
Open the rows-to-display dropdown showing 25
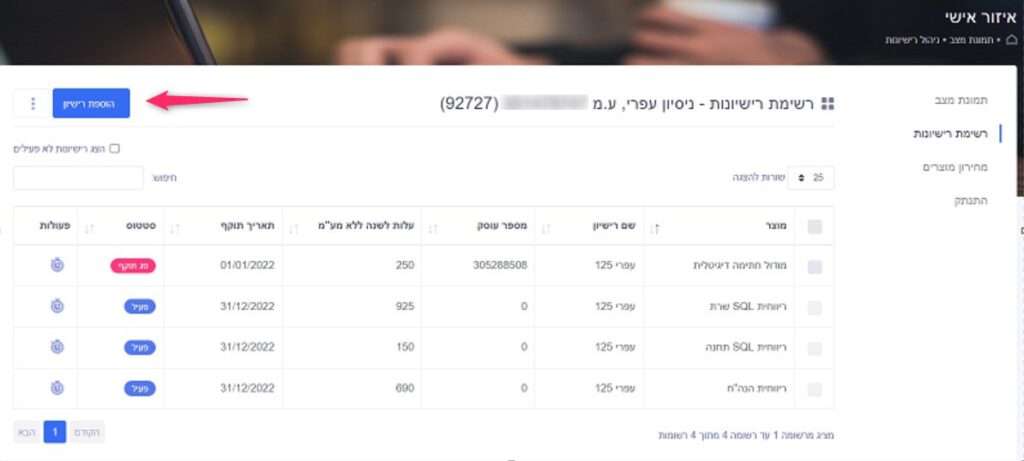[811, 178]
